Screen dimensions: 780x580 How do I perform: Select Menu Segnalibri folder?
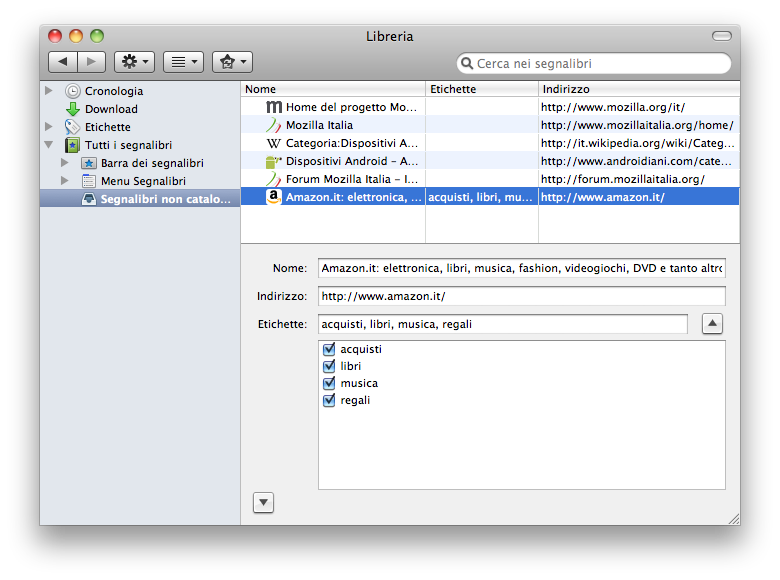point(143,181)
